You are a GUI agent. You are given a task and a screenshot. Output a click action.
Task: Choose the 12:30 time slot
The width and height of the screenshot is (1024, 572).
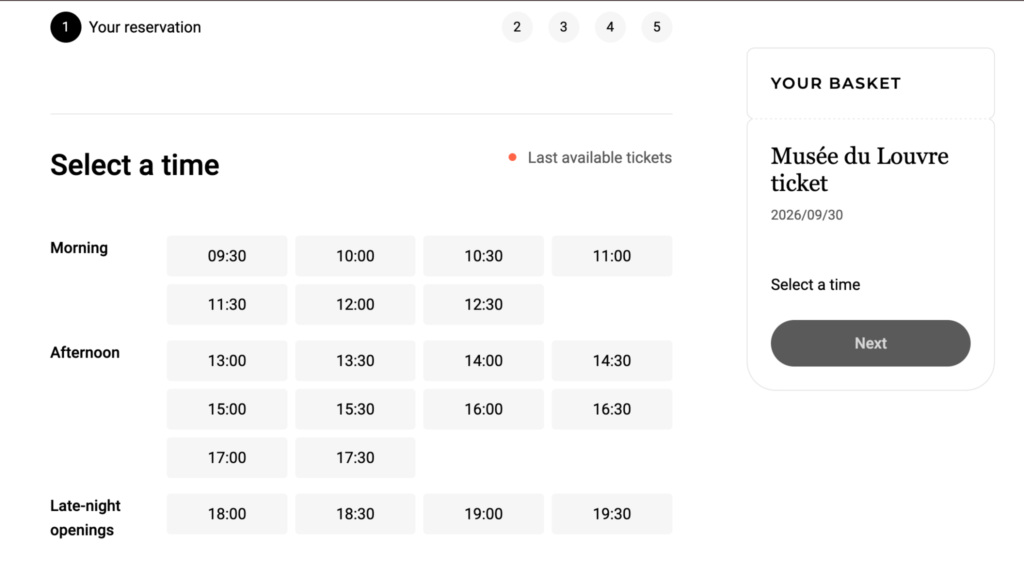coord(483,304)
